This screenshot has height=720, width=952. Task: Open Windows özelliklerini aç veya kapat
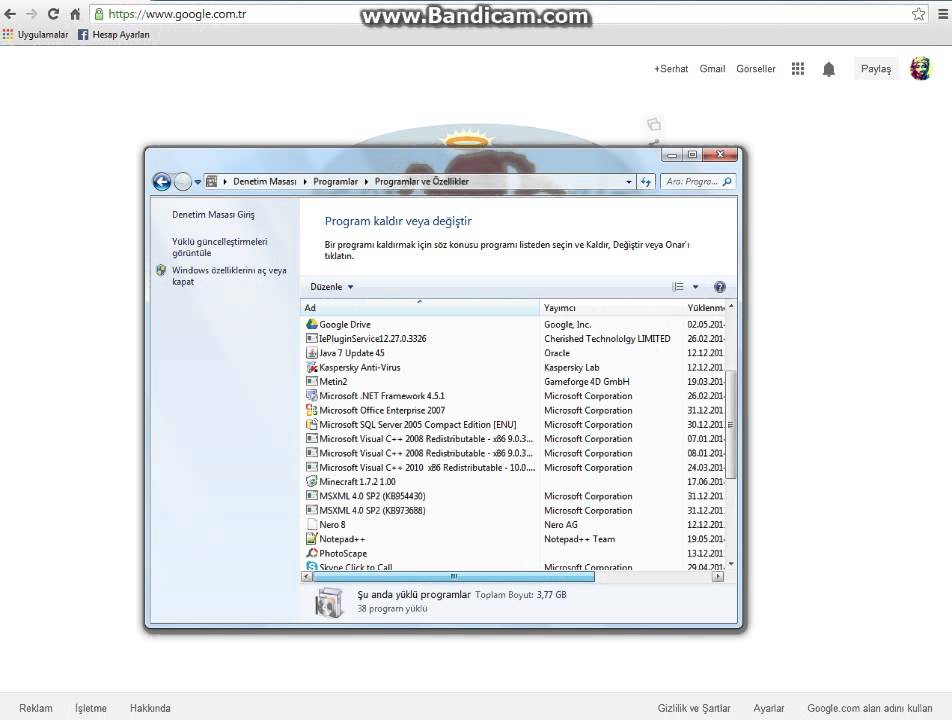click(229, 276)
